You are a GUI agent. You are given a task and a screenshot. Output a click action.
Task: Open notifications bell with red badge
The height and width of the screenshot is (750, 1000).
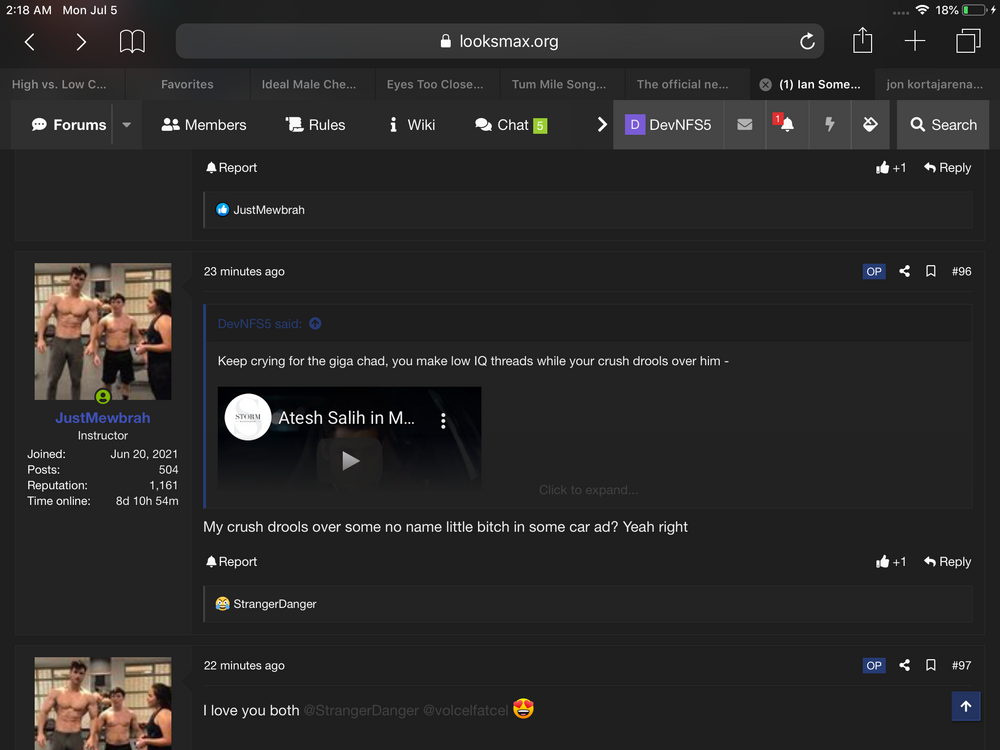(786, 124)
